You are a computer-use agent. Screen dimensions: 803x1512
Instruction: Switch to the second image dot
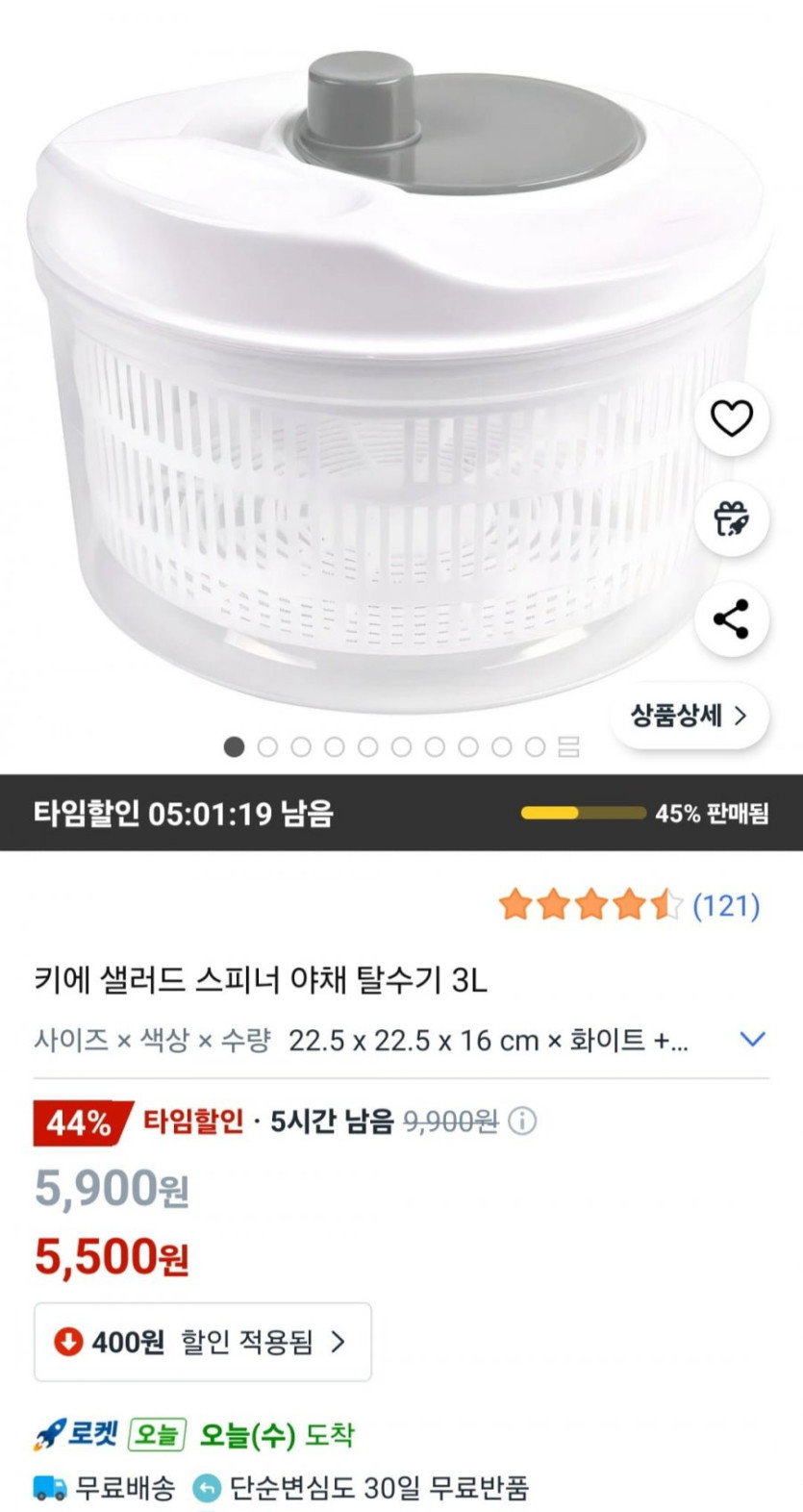tap(267, 746)
